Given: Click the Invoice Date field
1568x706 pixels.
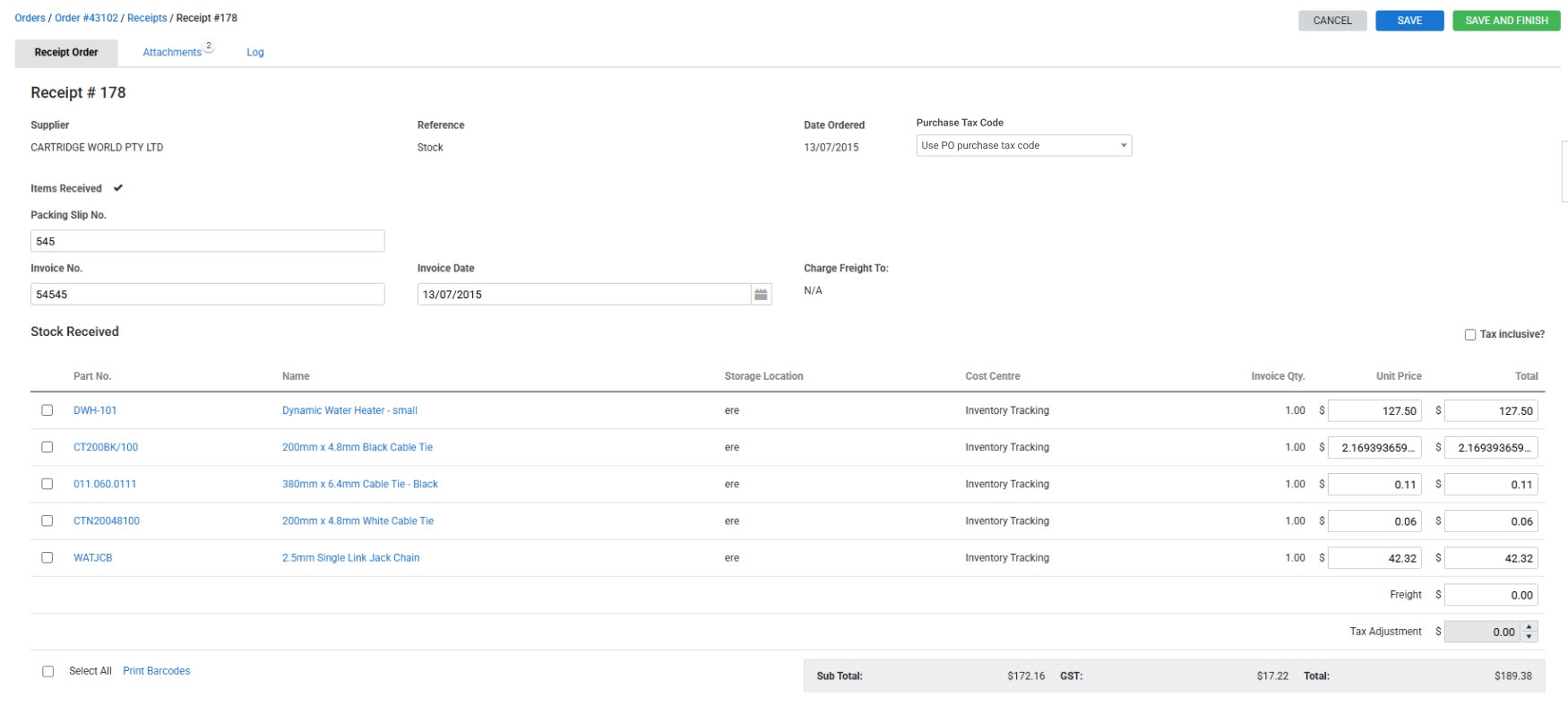Looking at the screenshot, I should click(x=584, y=294).
